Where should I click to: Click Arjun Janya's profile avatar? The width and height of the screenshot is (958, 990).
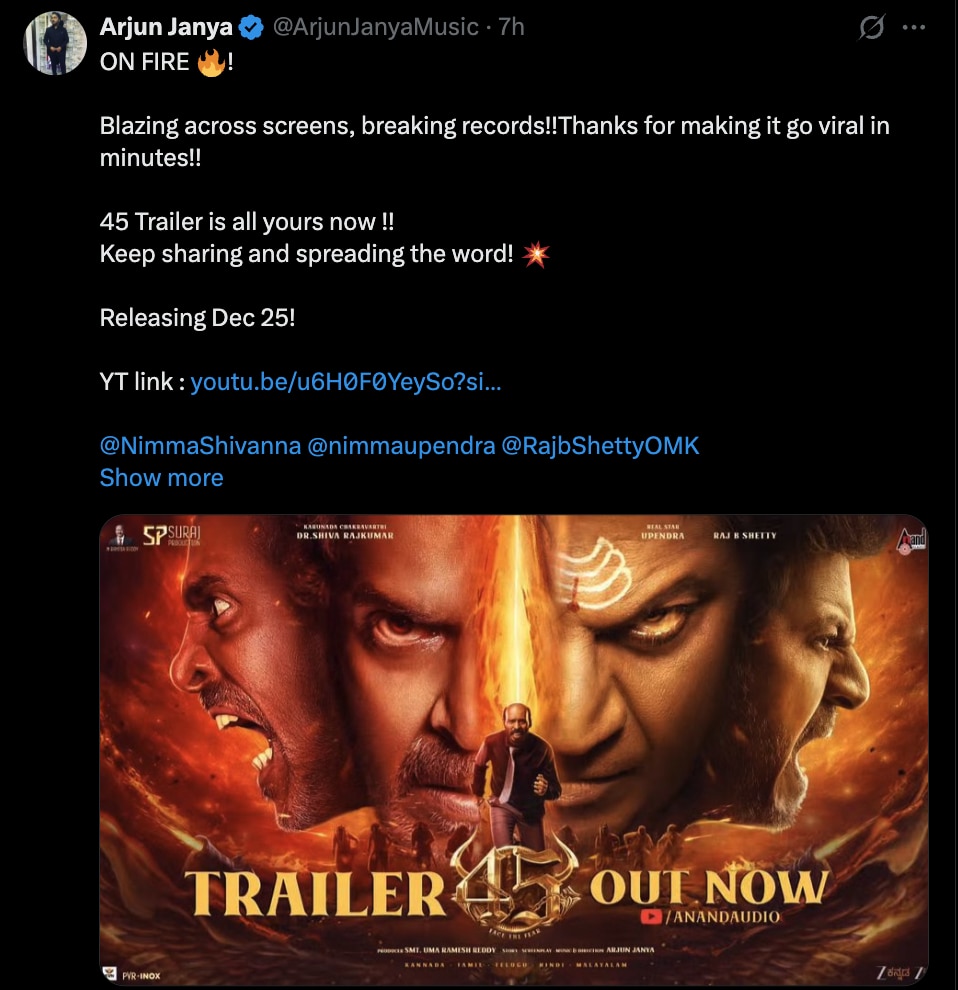[x=55, y=42]
